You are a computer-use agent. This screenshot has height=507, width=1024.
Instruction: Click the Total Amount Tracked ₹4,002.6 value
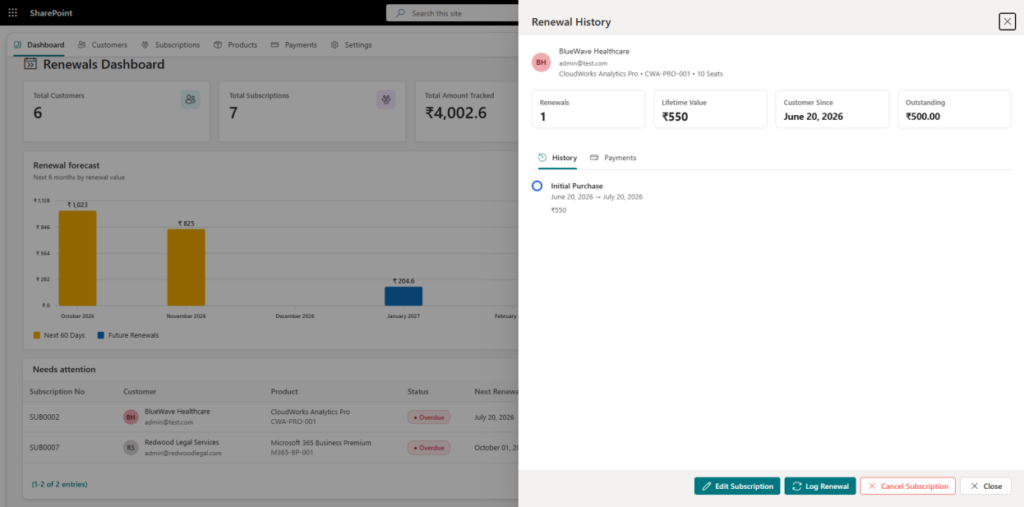coord(456,113)
